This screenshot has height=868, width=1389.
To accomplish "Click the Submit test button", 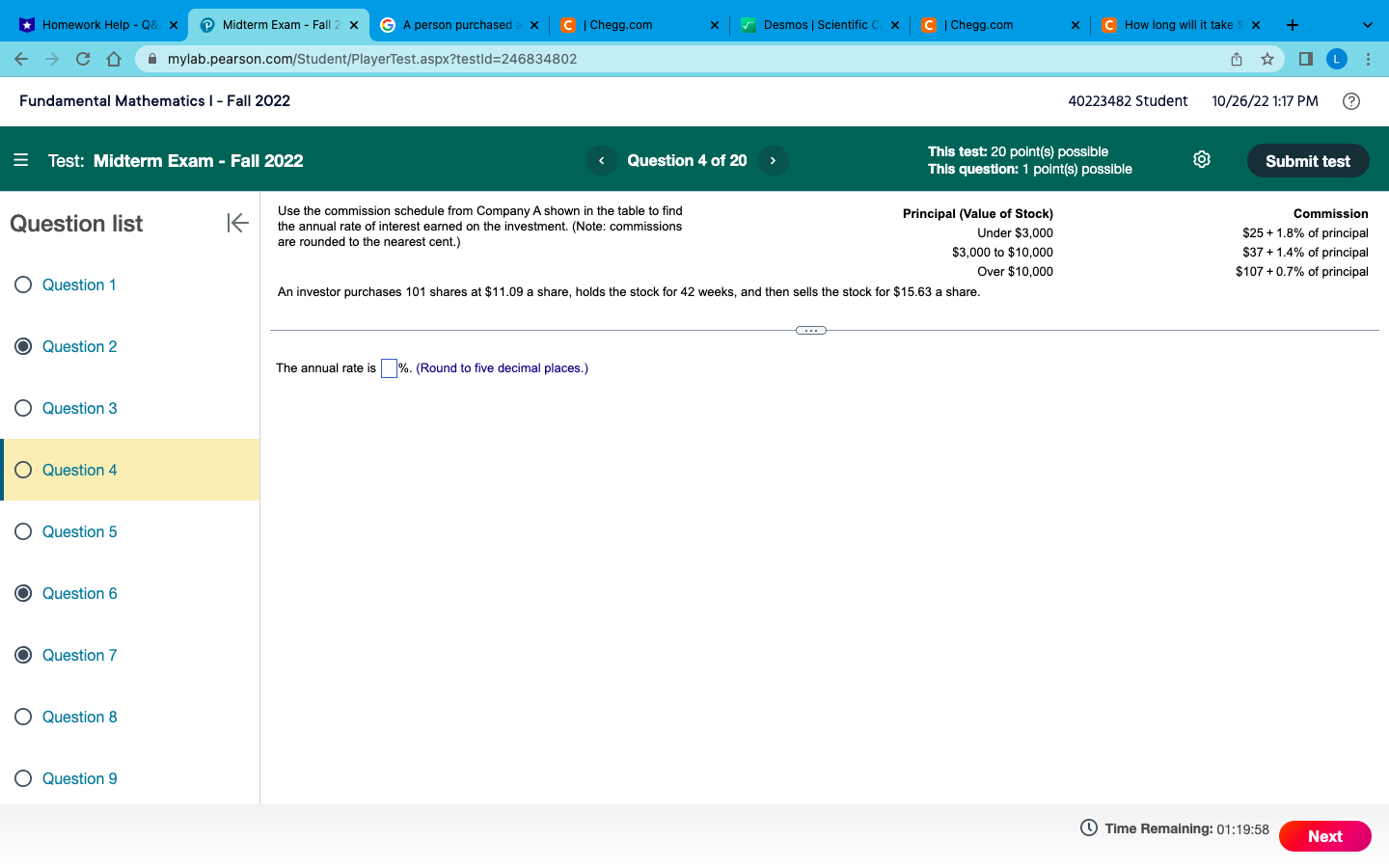I will [x=1308, y=160].
